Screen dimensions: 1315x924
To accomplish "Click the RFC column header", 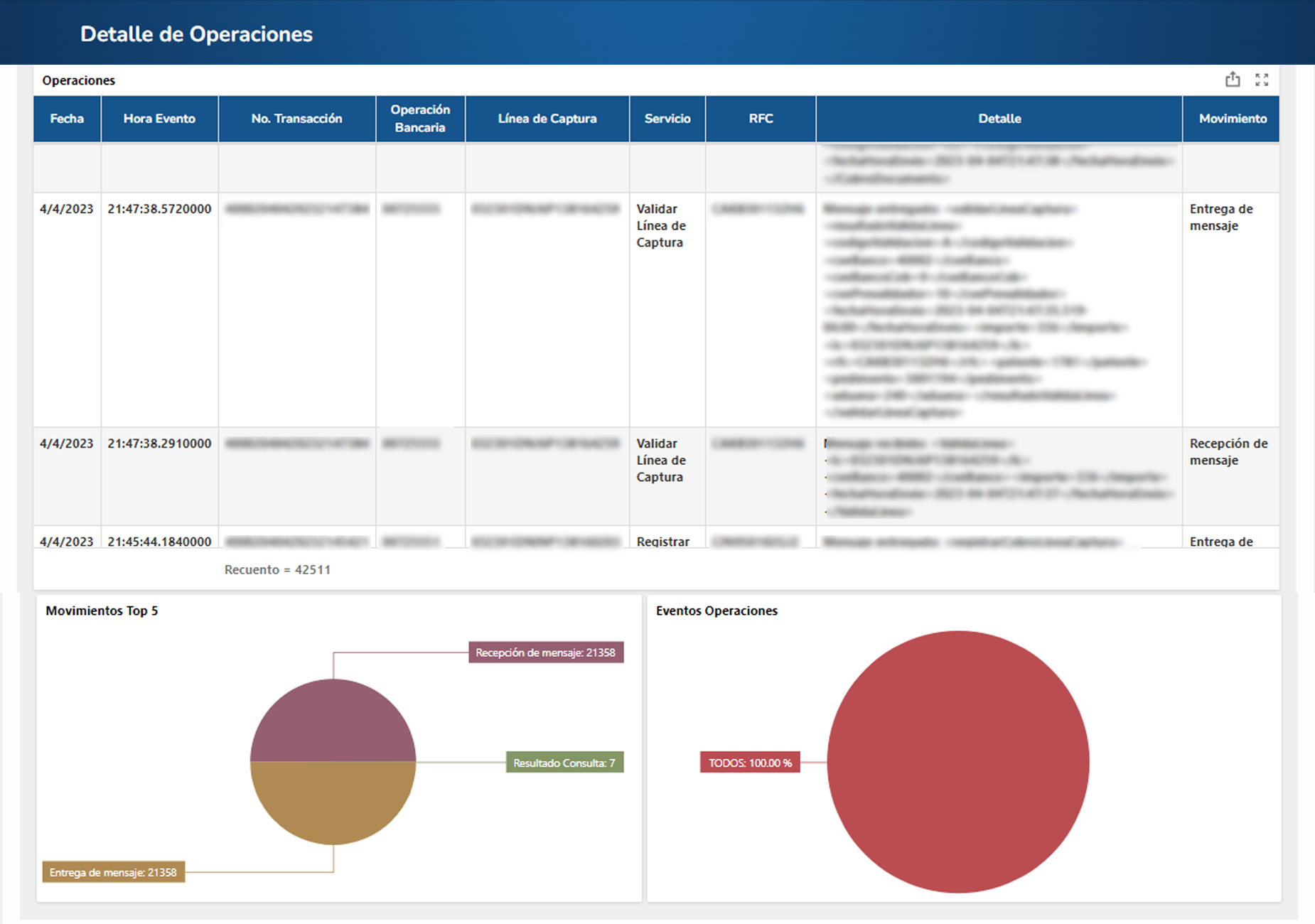I will click(761, 119).
